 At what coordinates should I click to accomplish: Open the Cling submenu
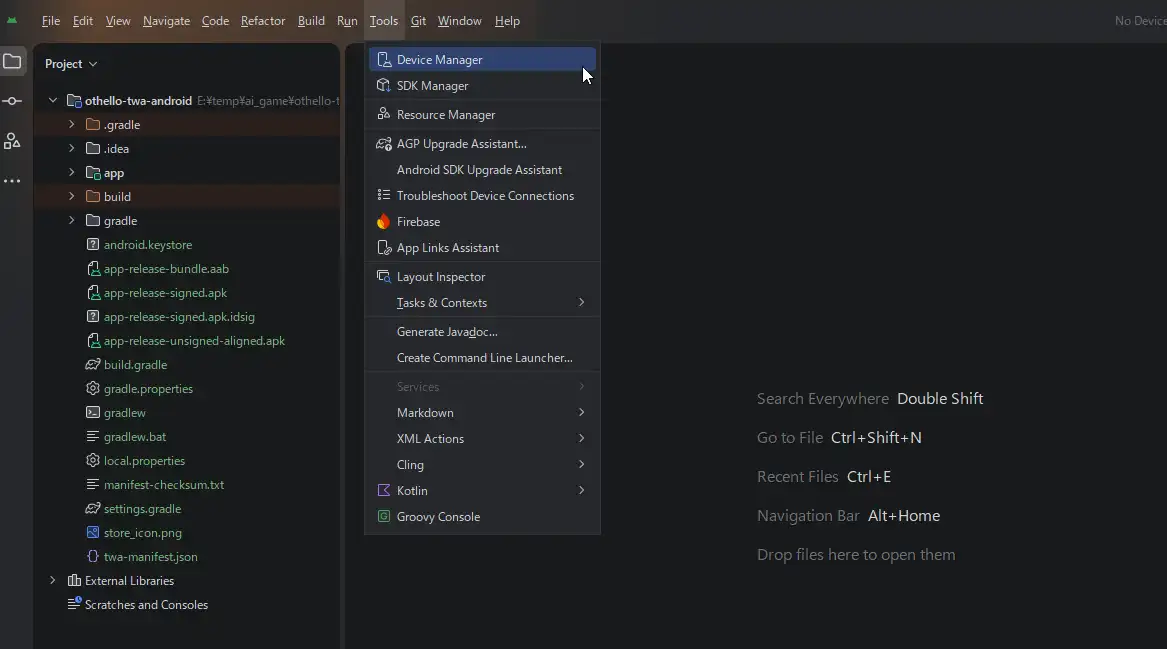[x=482, y=464]
